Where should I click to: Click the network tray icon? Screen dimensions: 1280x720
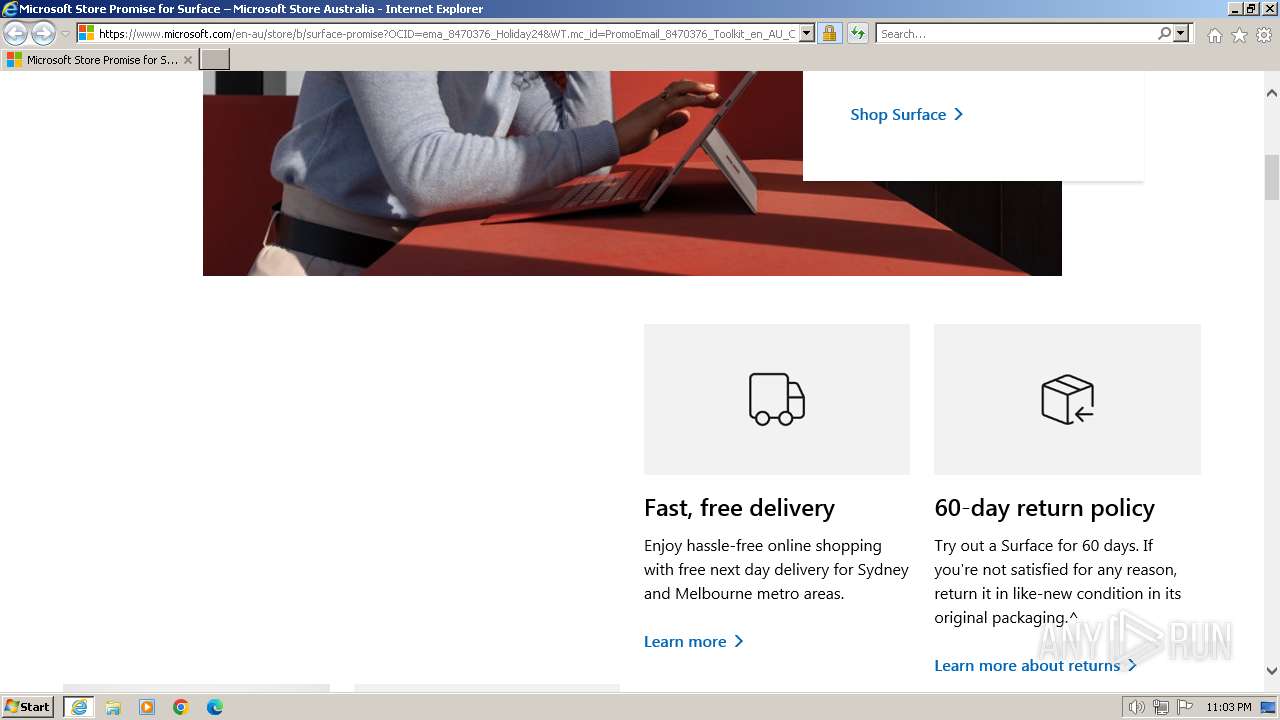pos(1160,707)
